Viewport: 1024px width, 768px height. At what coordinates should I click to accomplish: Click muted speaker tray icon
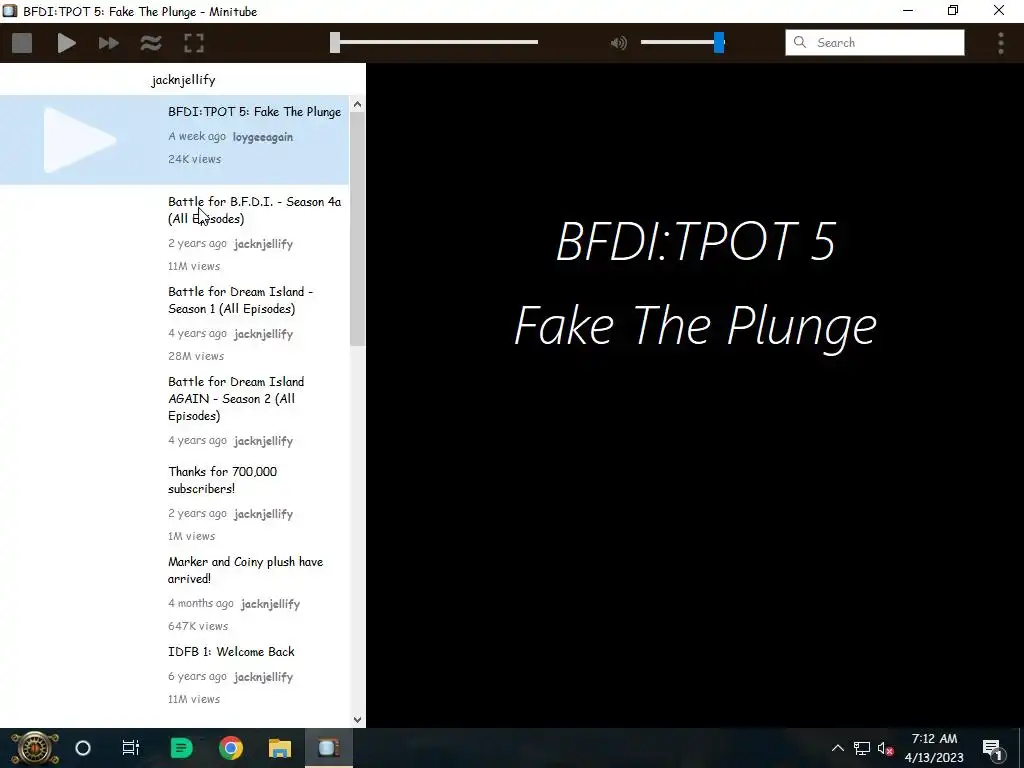(886, 748)
